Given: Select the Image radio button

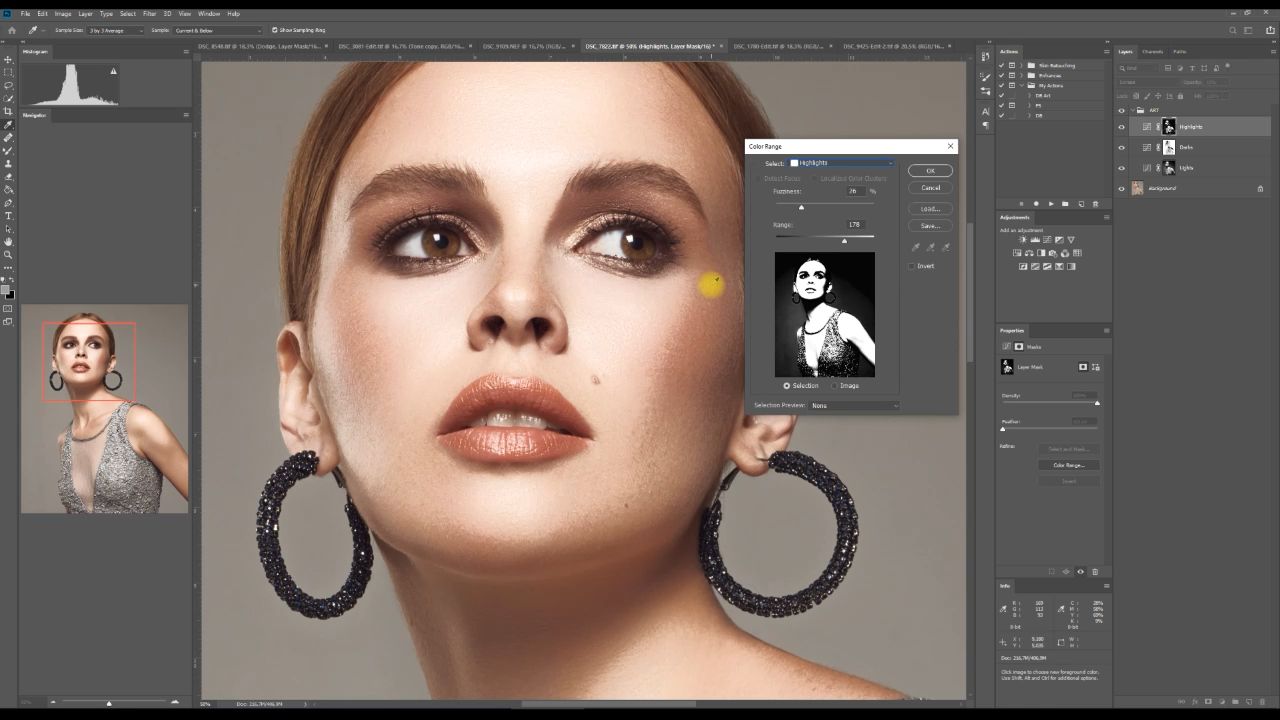Looking at the screenshot, I should [x=834, y=385].
